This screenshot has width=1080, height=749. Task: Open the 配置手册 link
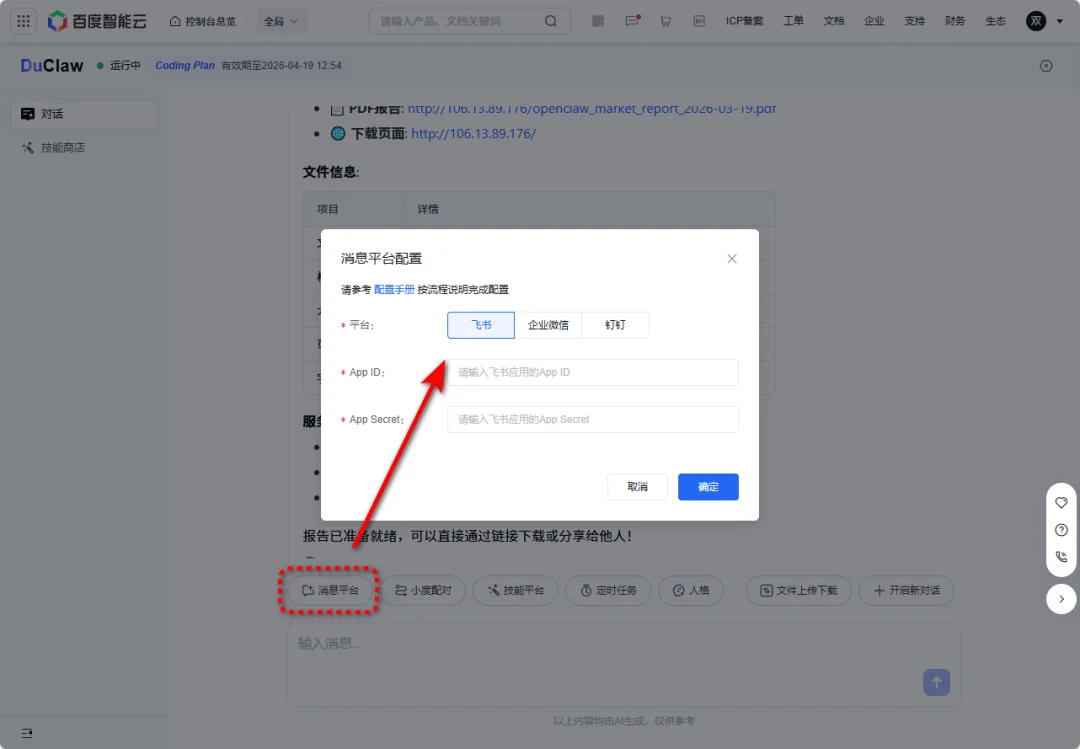(x=394, y=289)
